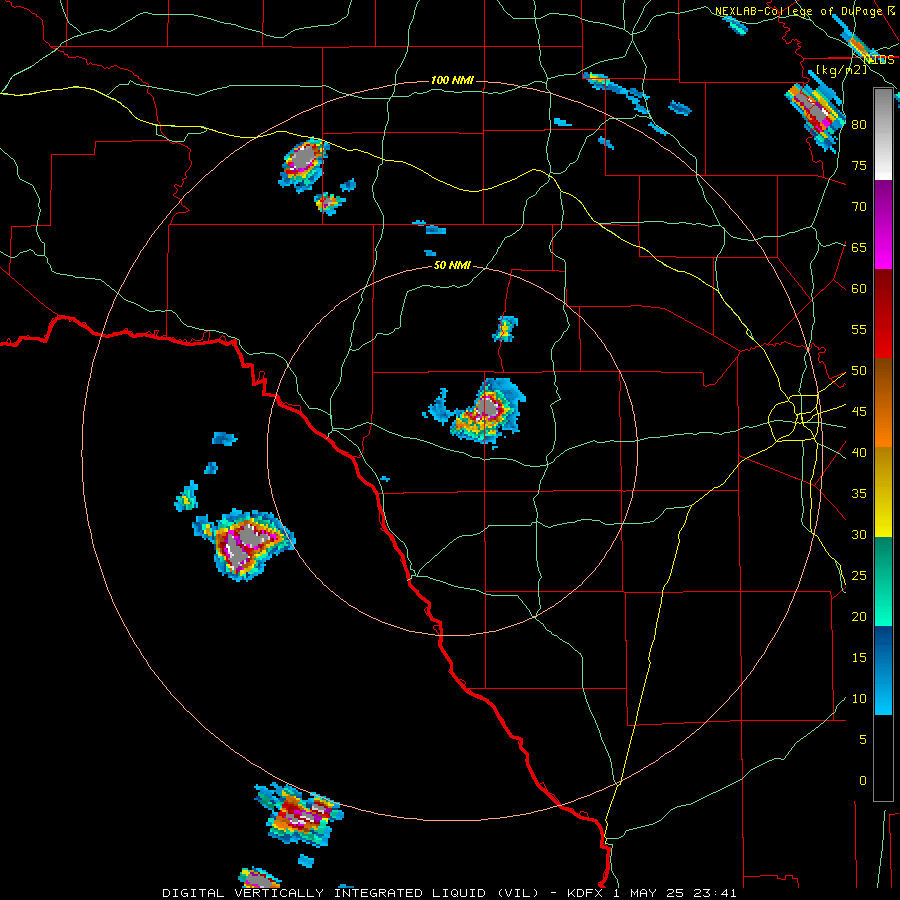Click the "NIDS" label above the scale

[879, 59]
